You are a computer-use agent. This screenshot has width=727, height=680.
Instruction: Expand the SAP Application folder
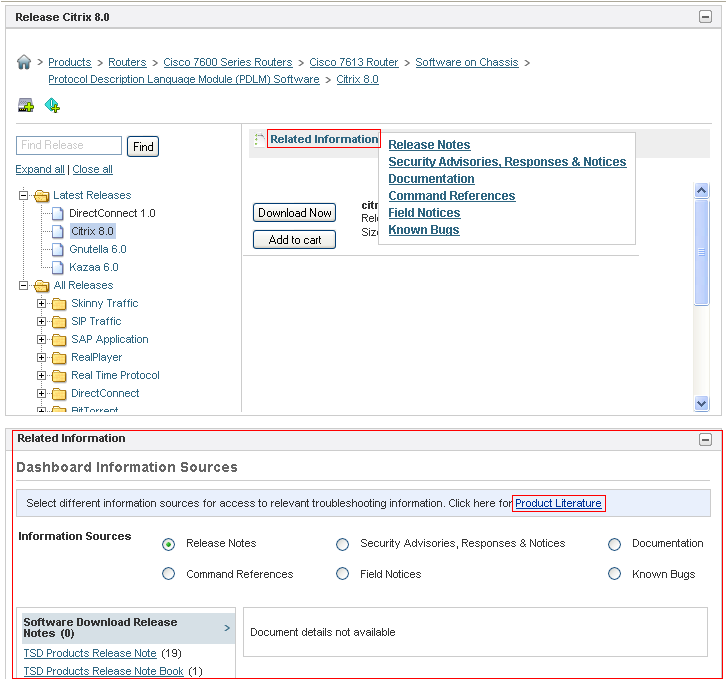tap(41, 339)
